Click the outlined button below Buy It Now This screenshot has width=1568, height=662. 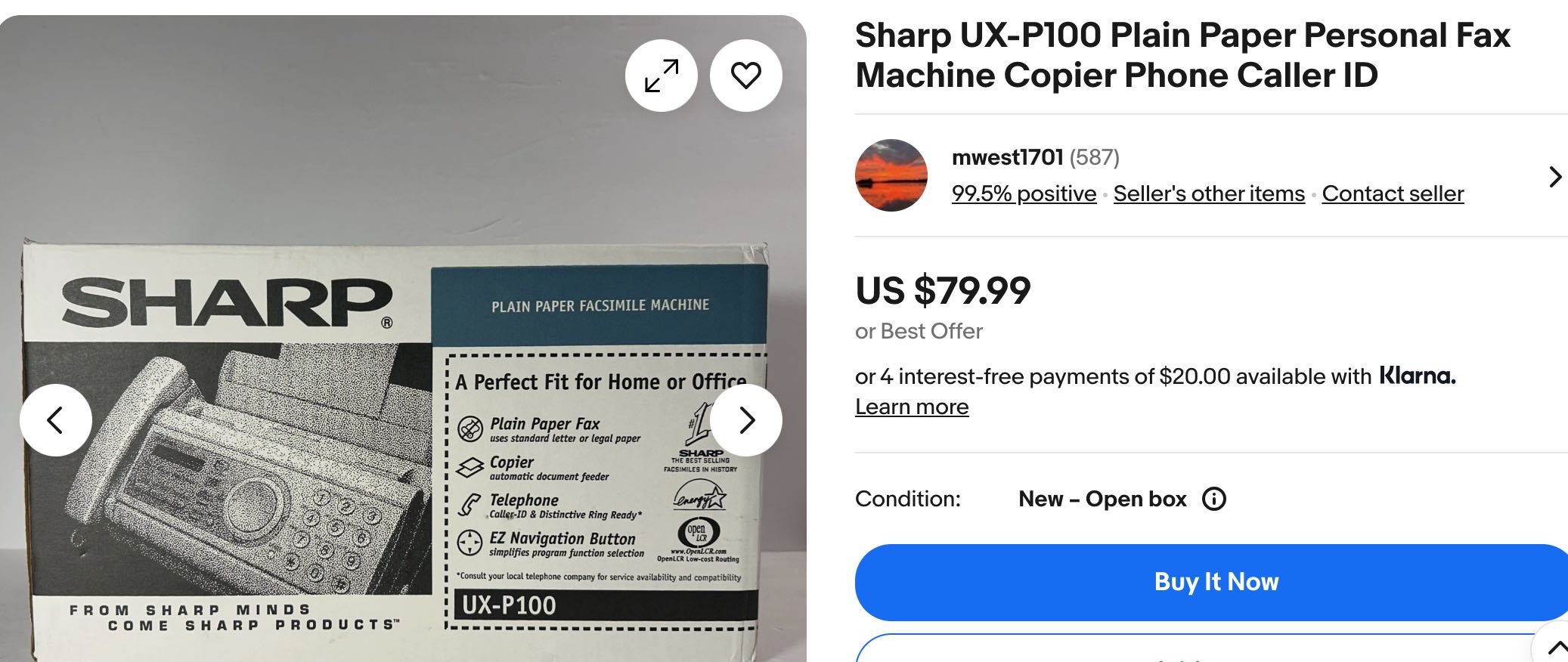[x=1211, y=648]
